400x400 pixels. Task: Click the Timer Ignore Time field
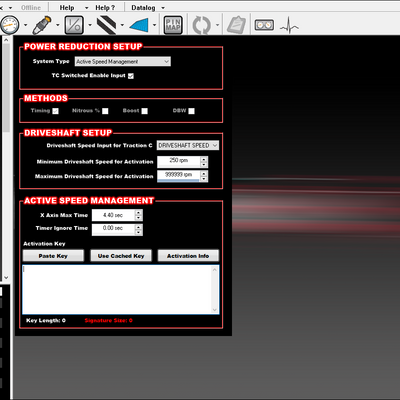click(x=113, y=229)
